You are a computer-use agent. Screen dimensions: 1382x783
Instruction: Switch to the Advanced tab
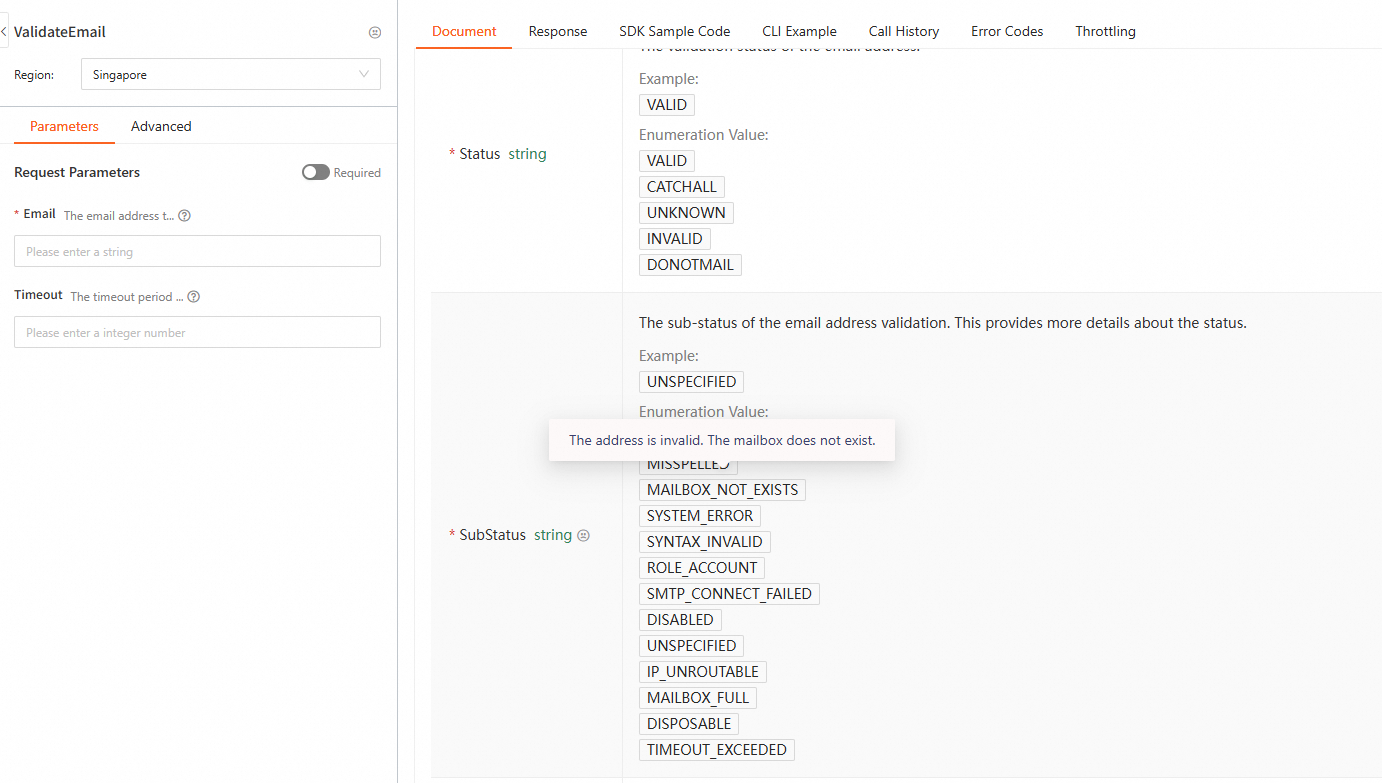point(161,126)
